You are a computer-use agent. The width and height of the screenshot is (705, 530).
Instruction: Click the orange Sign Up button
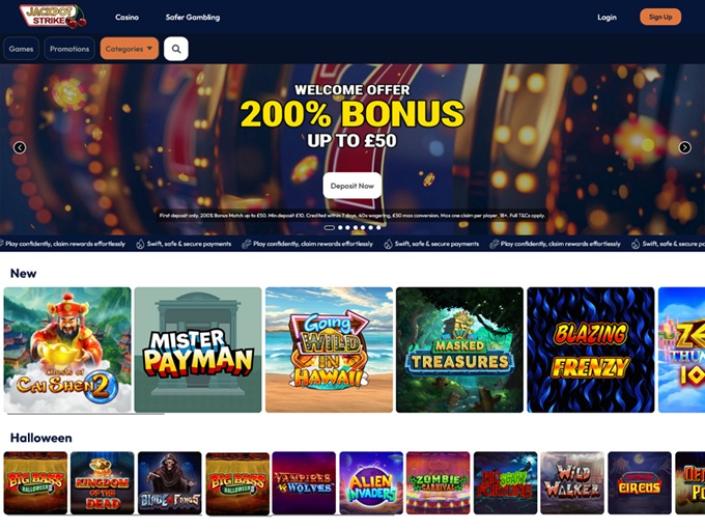pos(660,17)
